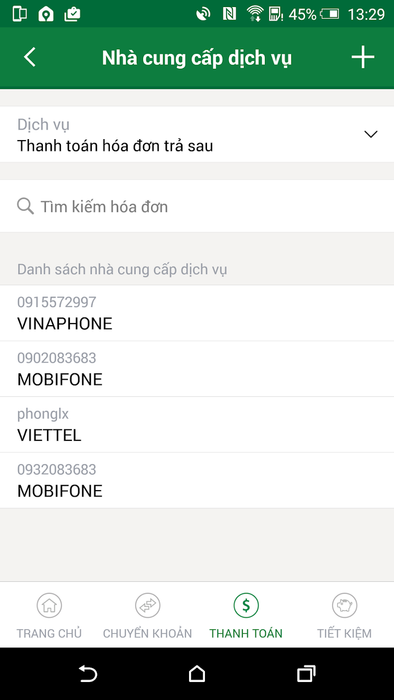Select Thanh Toán dollar icon
394x700 pixels.
tap(246, 605)
